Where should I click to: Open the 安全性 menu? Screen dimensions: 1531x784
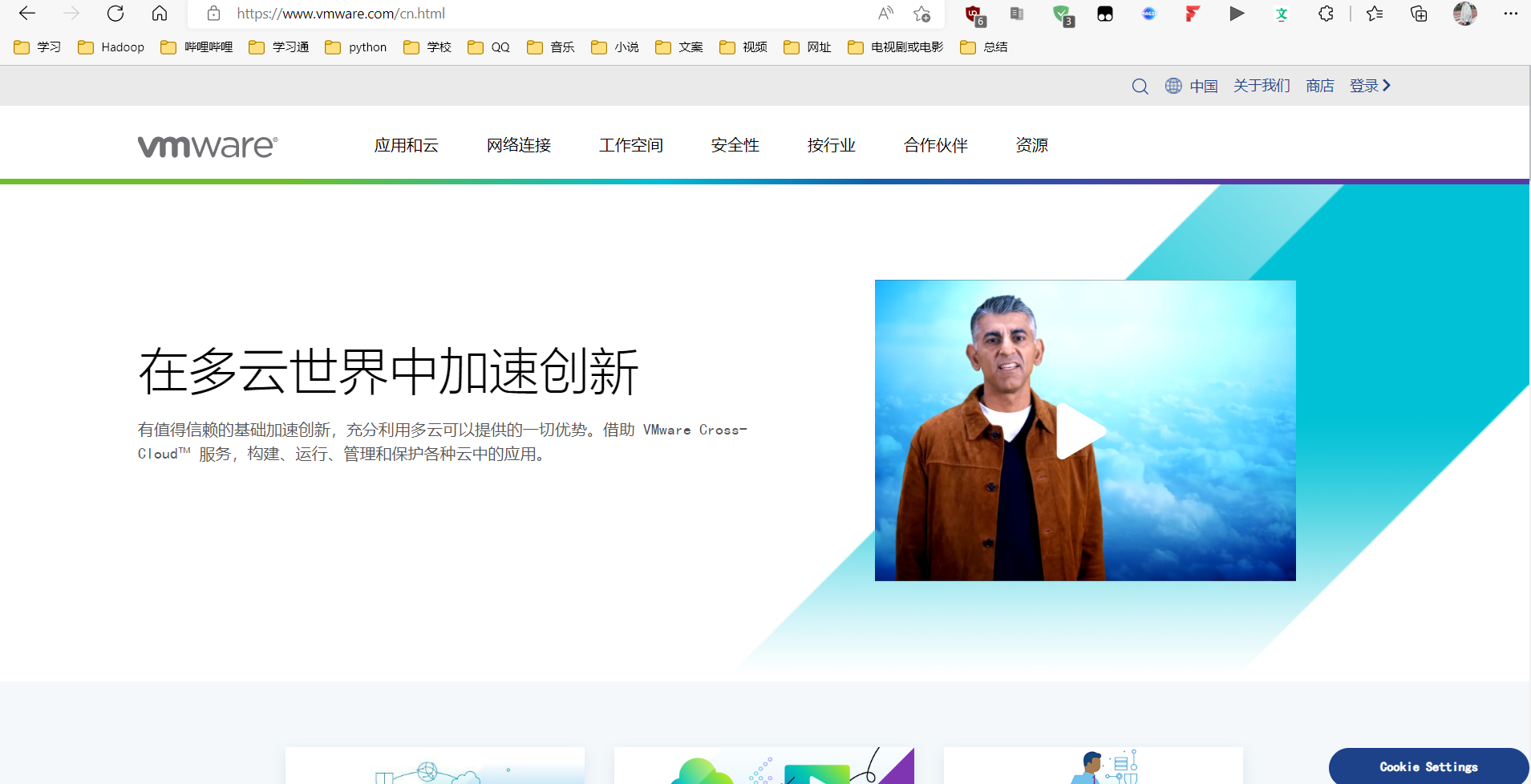point(735,145)
